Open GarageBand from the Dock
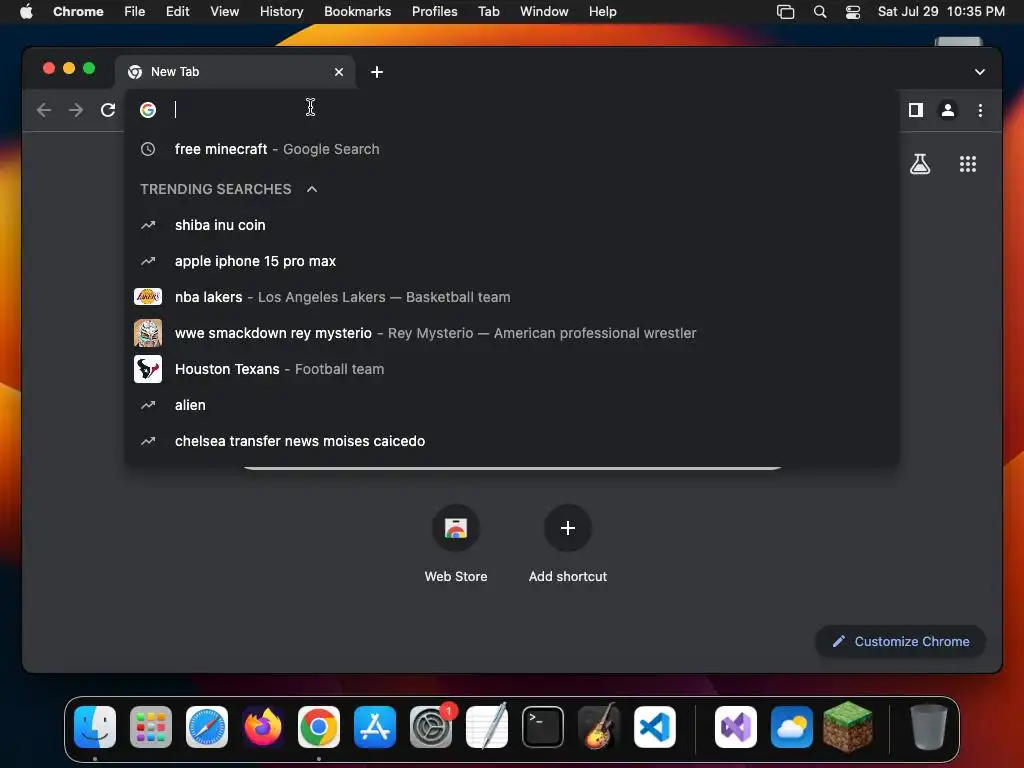 tap(599, 726)
